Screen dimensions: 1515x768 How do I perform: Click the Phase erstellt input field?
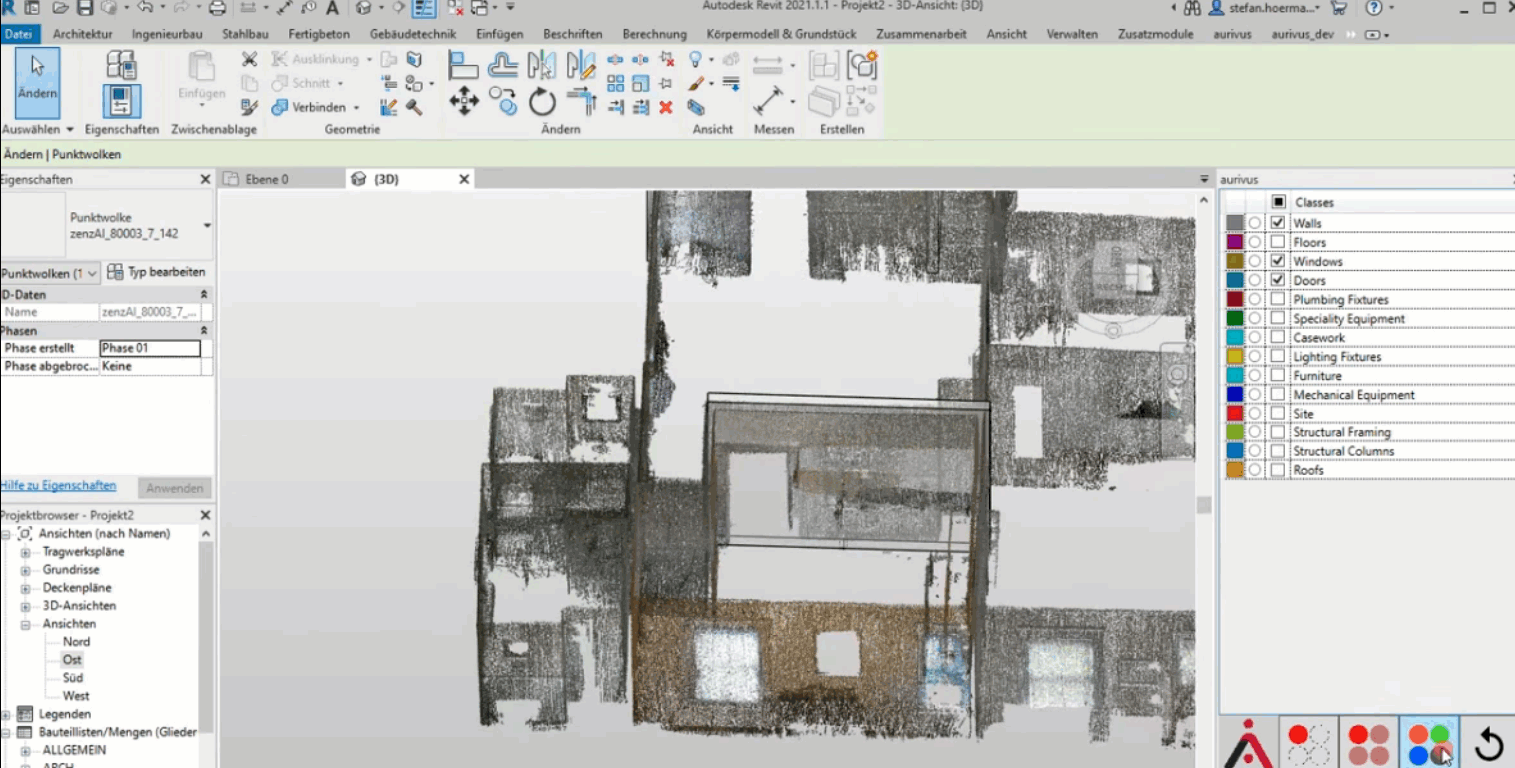coord(150,348)
